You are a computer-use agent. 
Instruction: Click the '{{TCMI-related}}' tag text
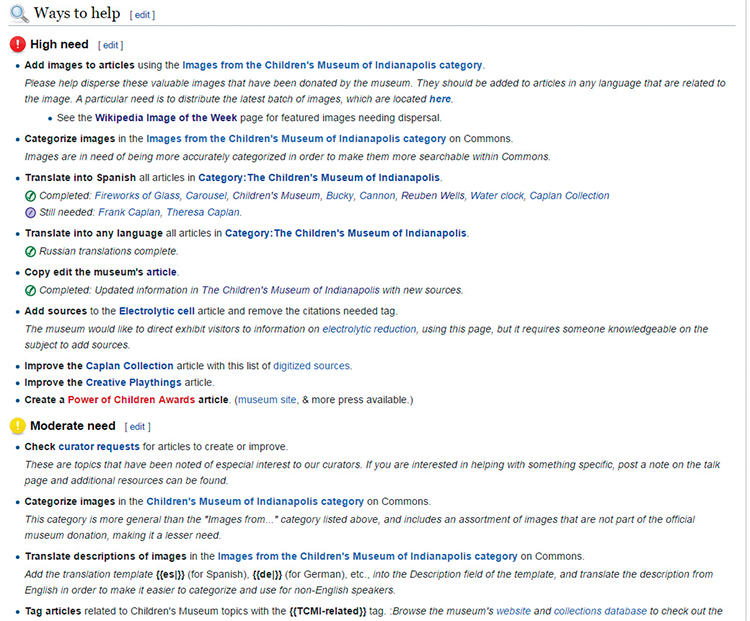[x=328, y=611]
